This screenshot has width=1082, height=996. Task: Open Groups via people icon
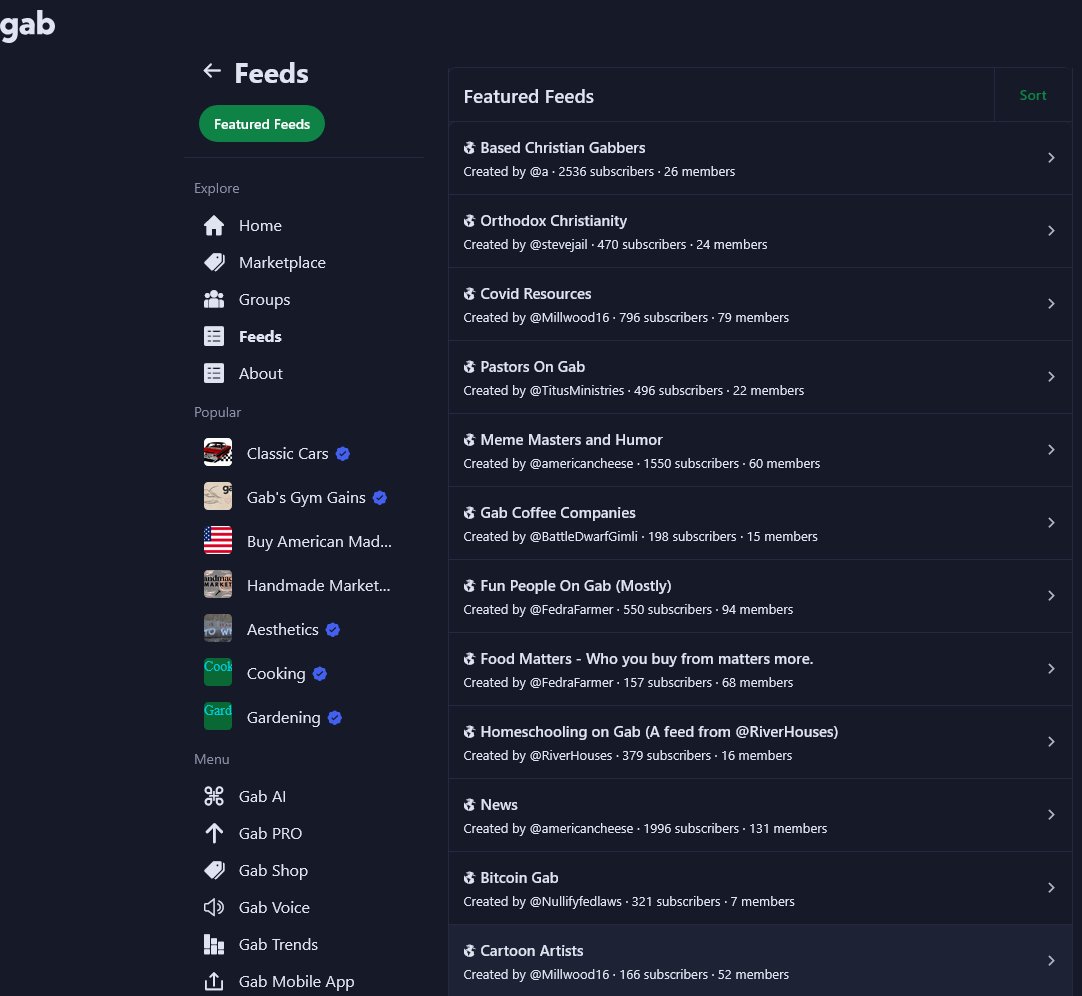point(214,300)
